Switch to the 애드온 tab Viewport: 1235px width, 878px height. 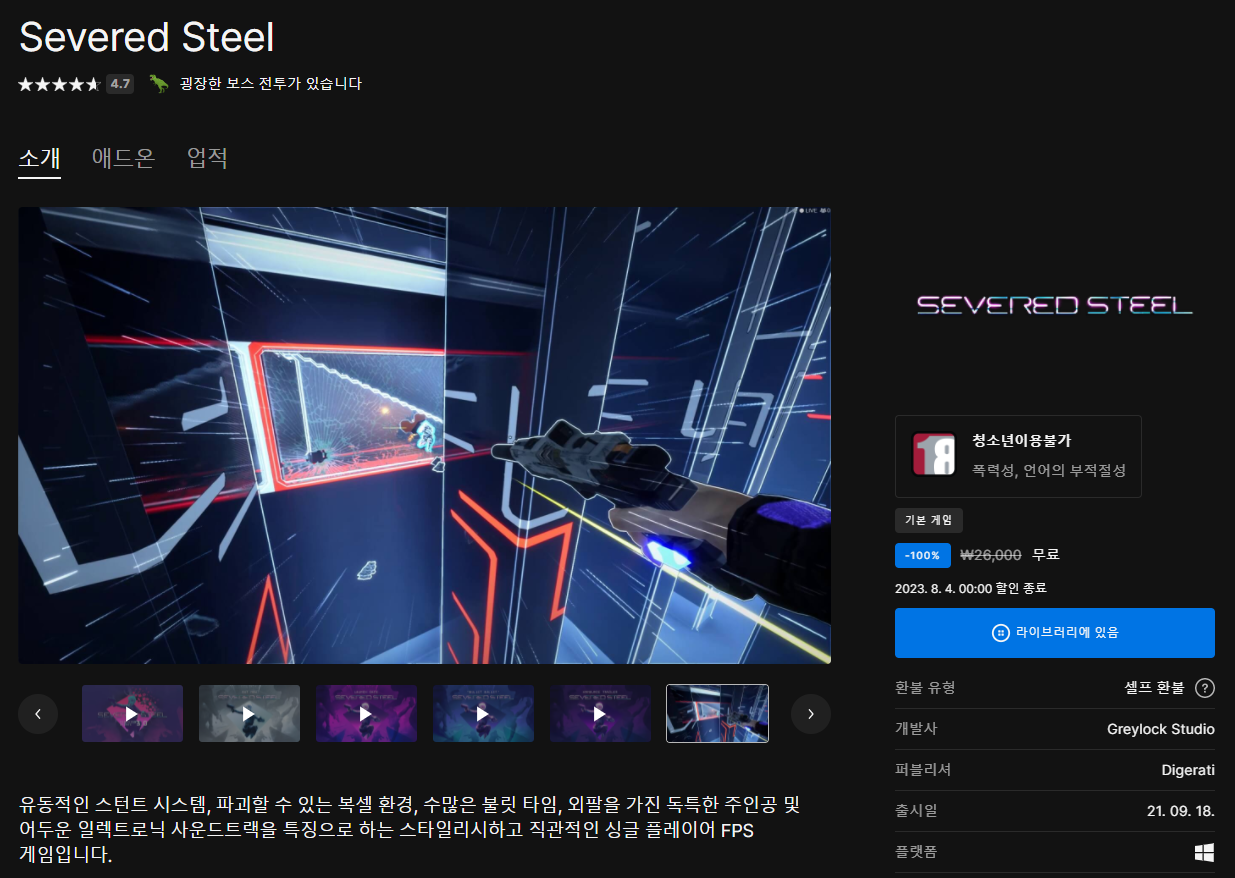coord(123,158)
